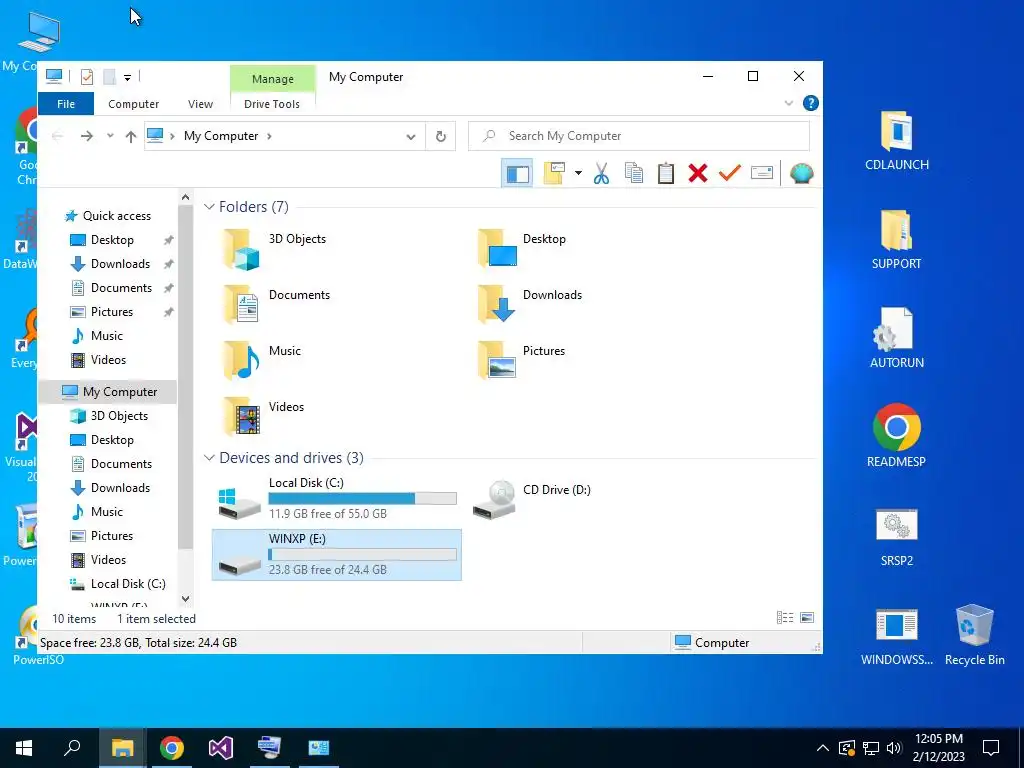Screen dimensions: 1024x768
Task: Select Downloads under Quick access
Action: point(120,264)
